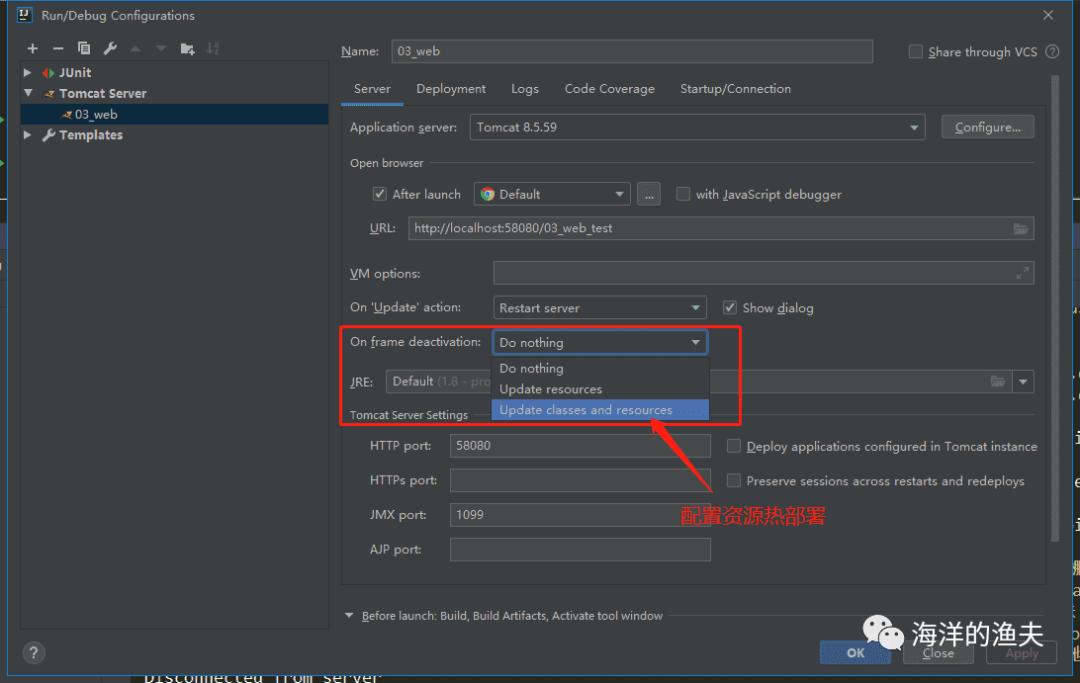The width and height of the screenshot is (1080, 683).
Task: Check Preserve sessions across restarts and redeploys
Action: 734,481
